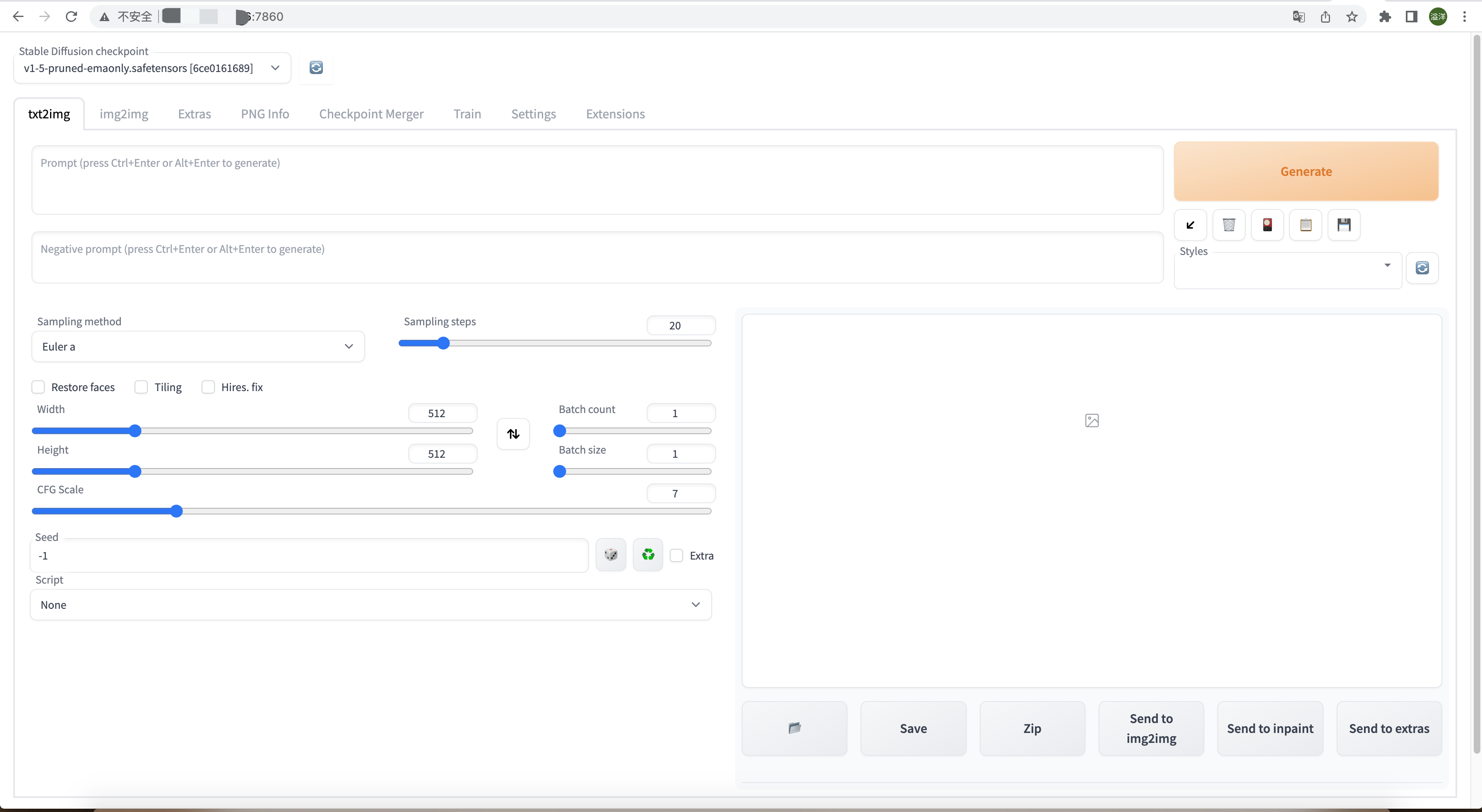Apply selected styles with the clipboard icon

tap(1305, 225)
